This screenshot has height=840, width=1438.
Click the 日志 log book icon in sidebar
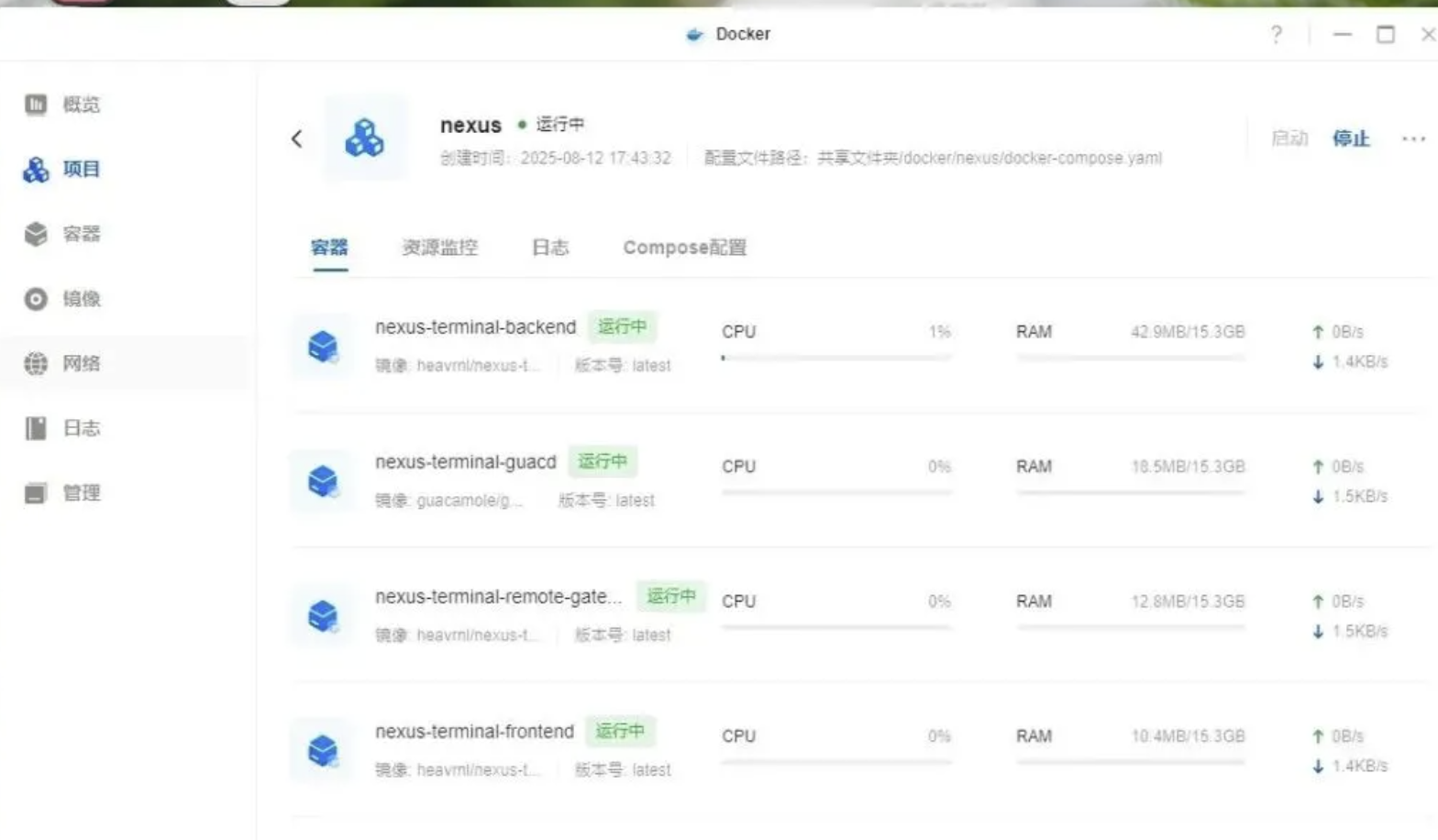pyautogui.click(x=36, y=428)
